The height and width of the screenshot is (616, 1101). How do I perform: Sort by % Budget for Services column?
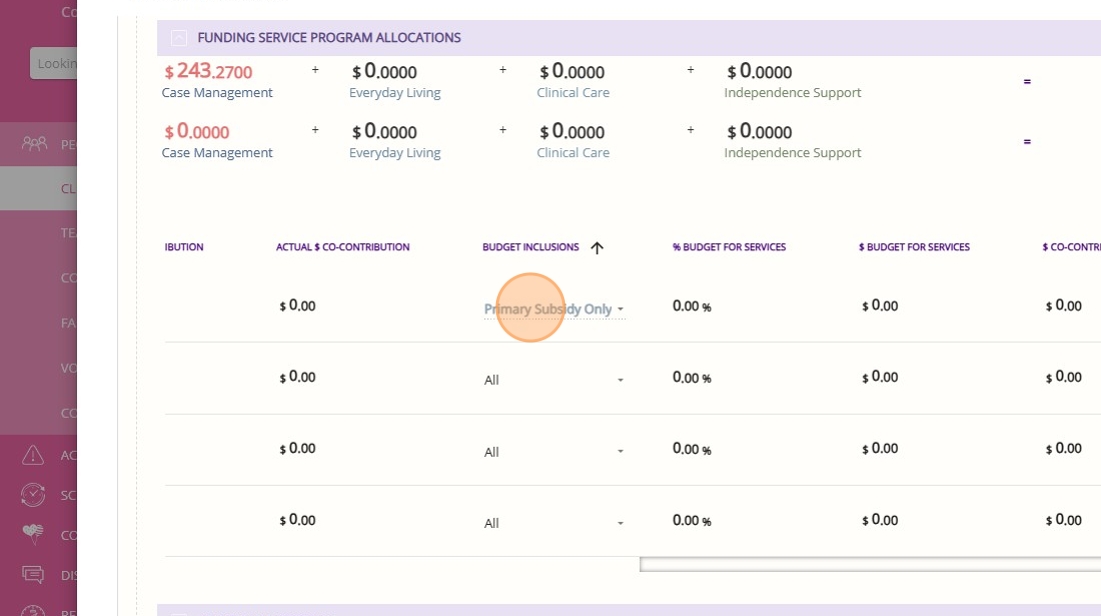[729, 247]
